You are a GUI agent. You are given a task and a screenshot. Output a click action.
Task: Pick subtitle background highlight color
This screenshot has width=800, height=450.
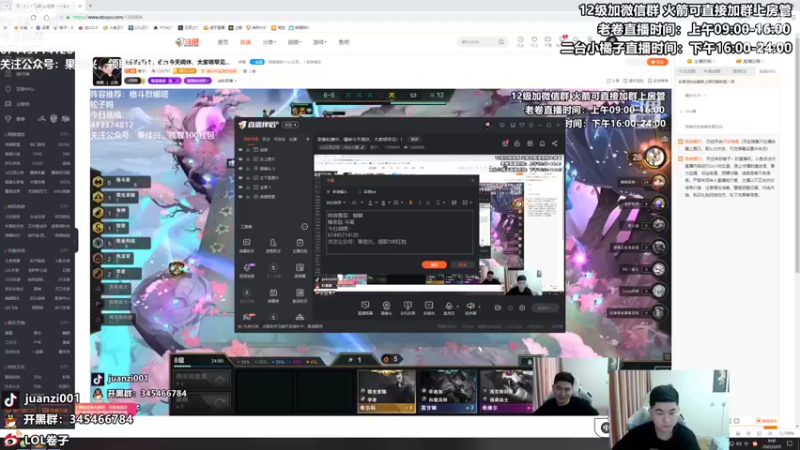[x=383, y=203]
